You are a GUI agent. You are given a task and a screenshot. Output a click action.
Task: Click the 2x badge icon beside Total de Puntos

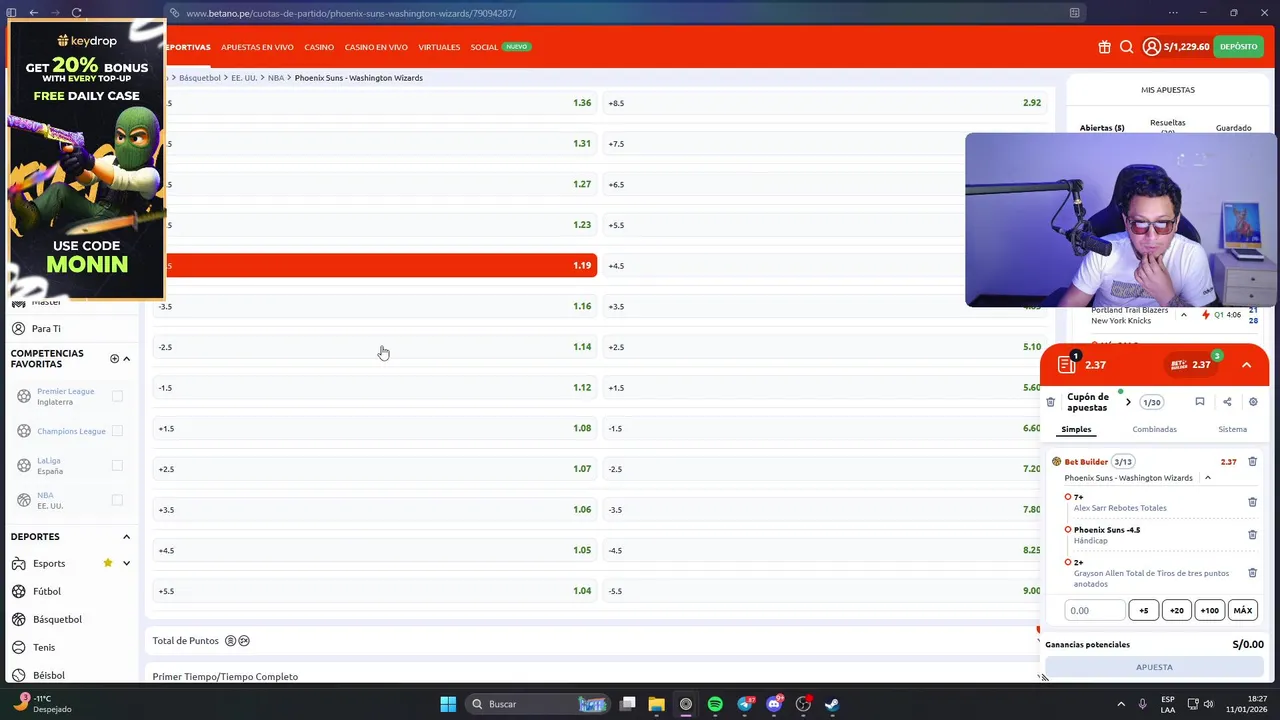[244, 641]
